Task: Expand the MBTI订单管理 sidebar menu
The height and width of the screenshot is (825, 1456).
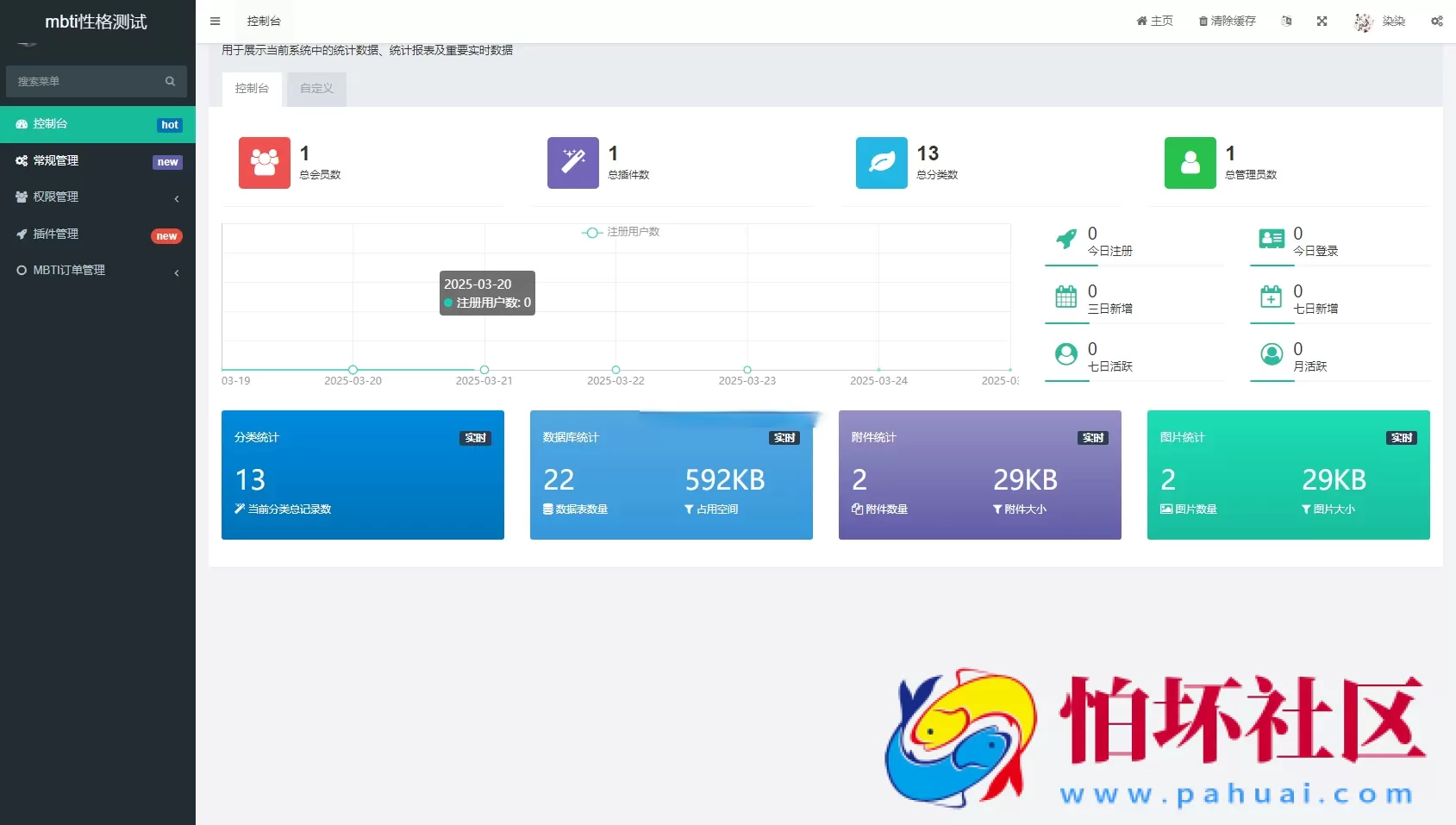Action: pos(97,271)
